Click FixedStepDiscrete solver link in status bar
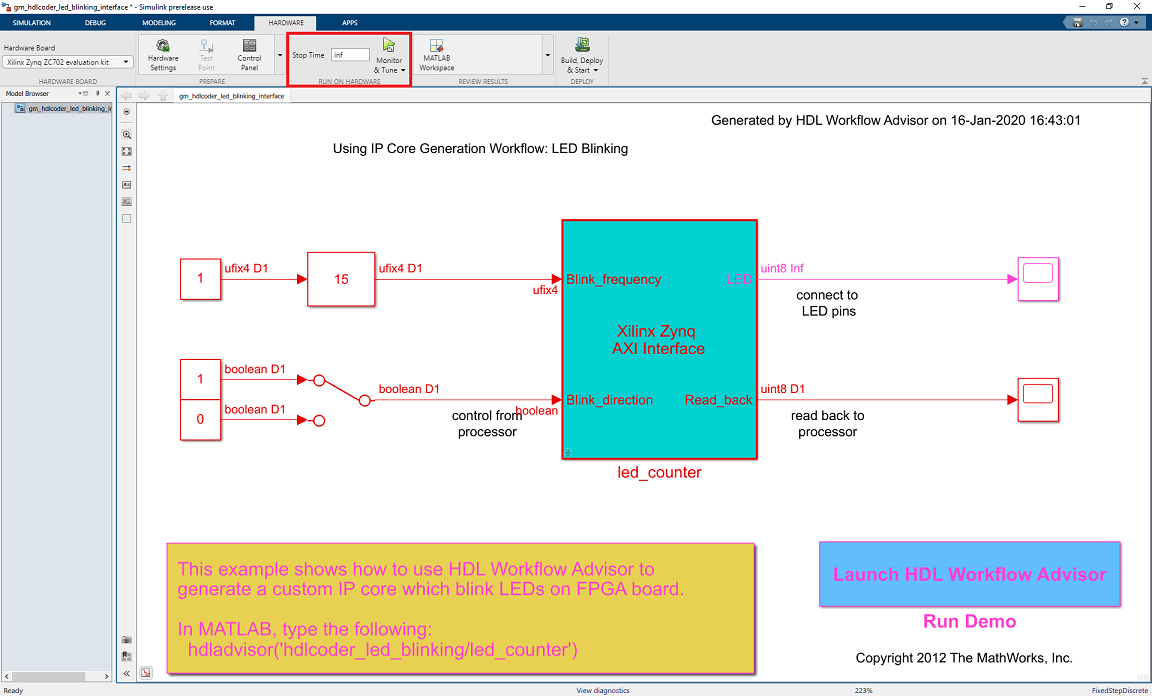Viewport: 1152px width, 696px height. (x=1119, y=690)
